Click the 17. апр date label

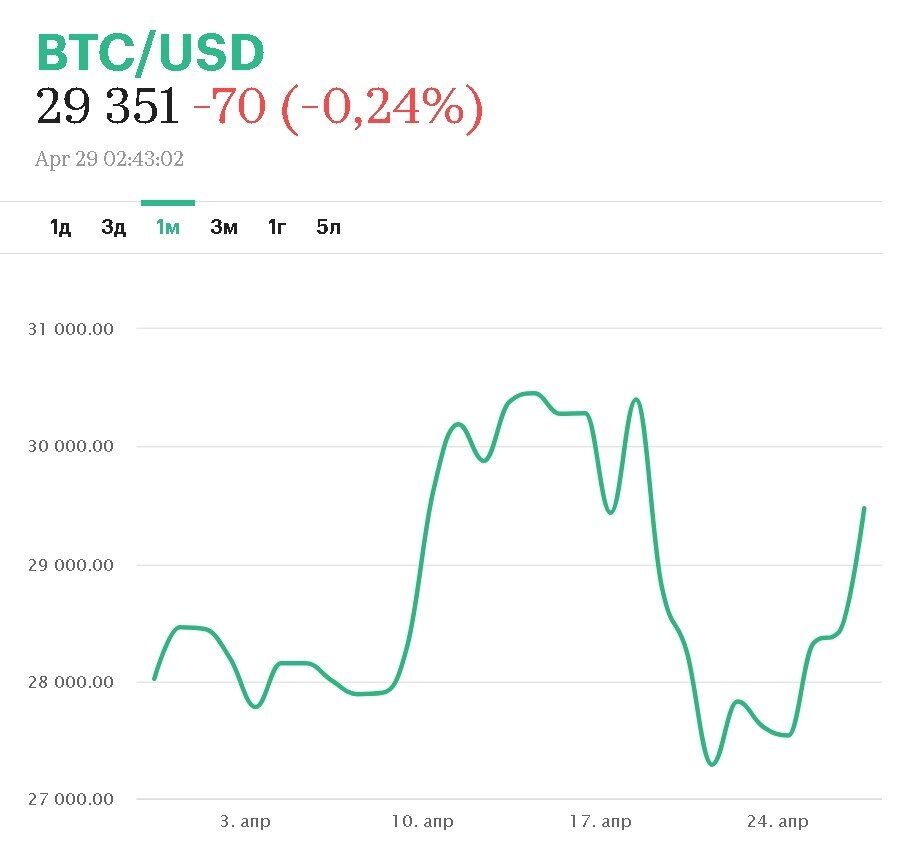pos(601,822)
